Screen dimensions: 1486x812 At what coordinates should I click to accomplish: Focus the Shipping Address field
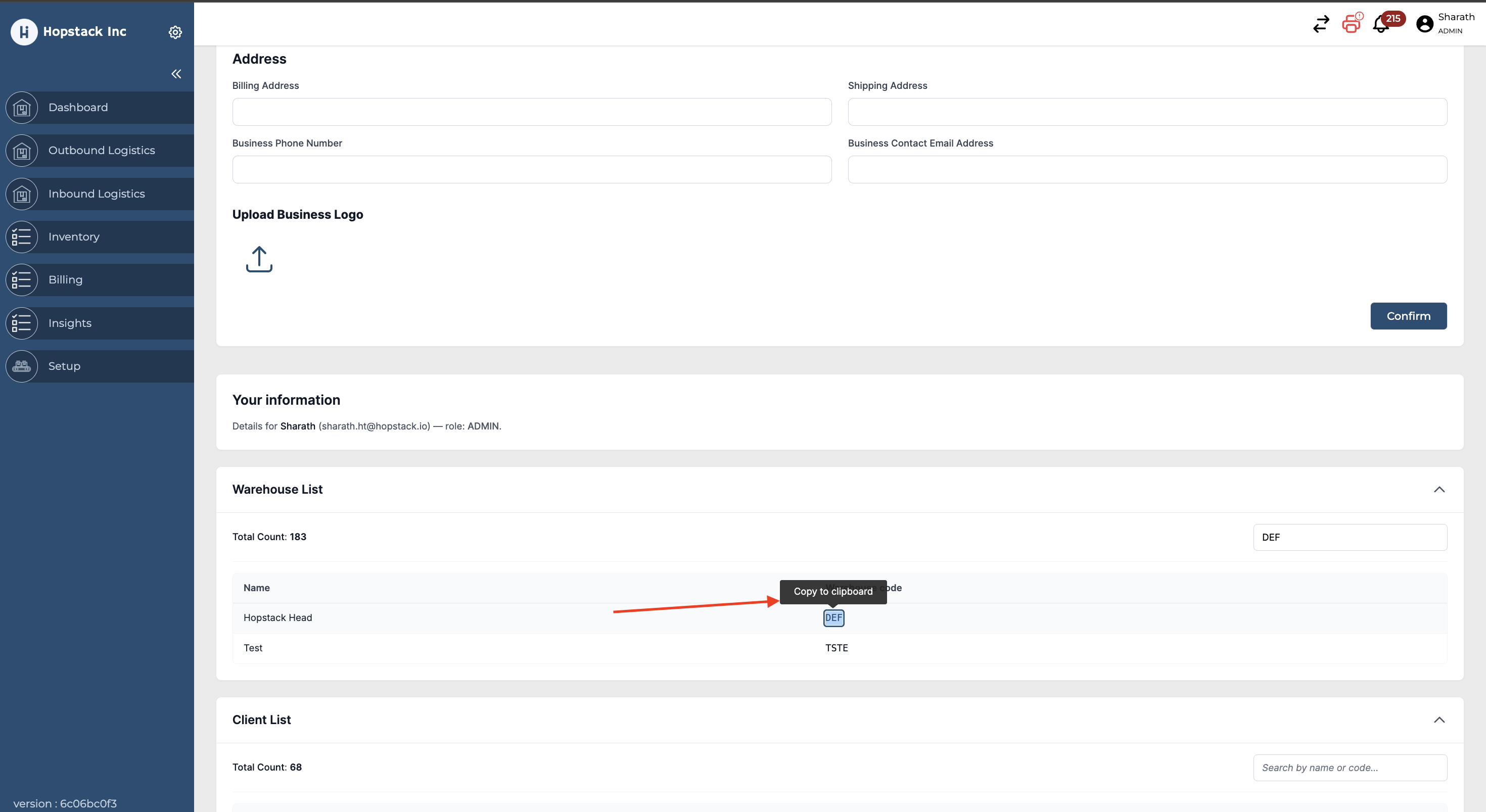pos(1147,112)
